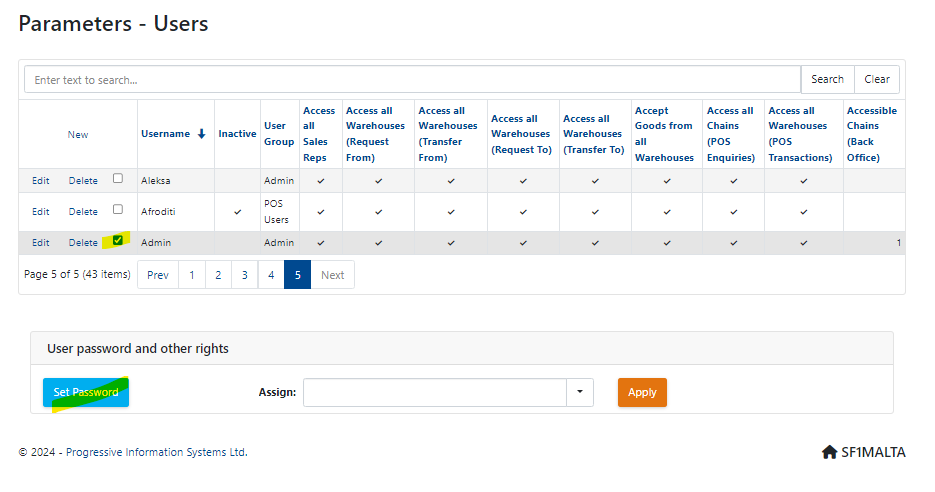Tick the checkbox for user Aleksa
The height and width of the screenshot is (492, 935).
(118, 179)
